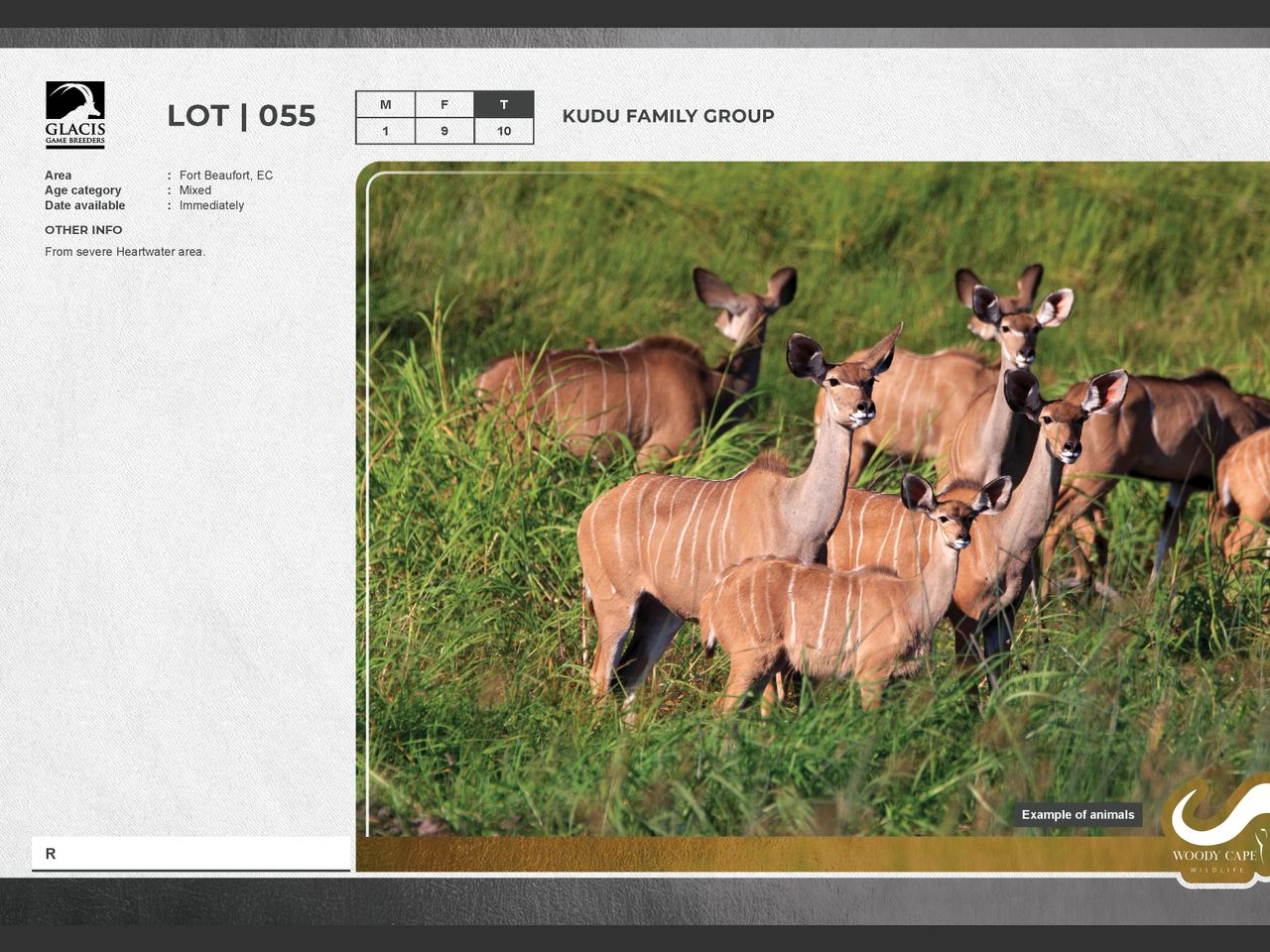Click the R price input field
Image resolution: width=1270 pixels, height=952 pixels.
tap(190, 853)
